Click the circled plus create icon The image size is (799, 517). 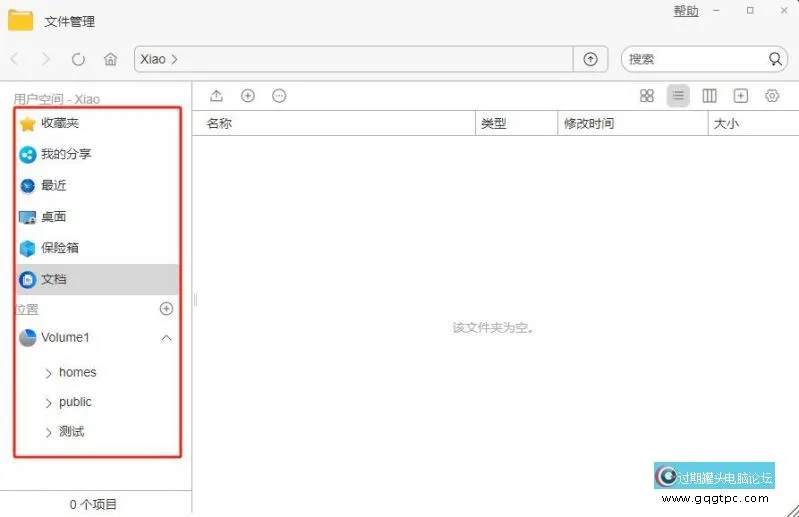(x=248, y=95)
